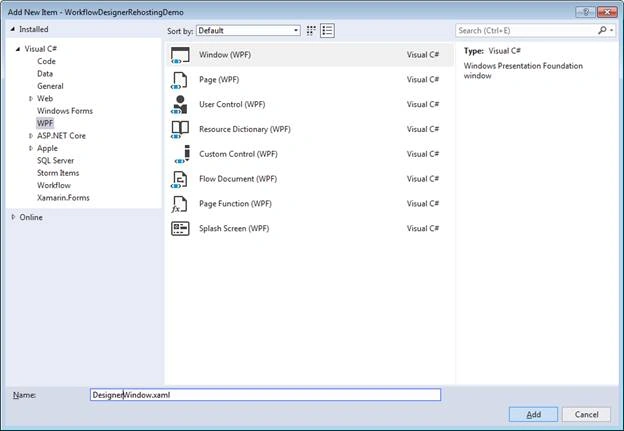Image resolution: width=624 pixels, height=431 pixels.
Task: Select the User Control (WPF) label
Action: [232, 104]
